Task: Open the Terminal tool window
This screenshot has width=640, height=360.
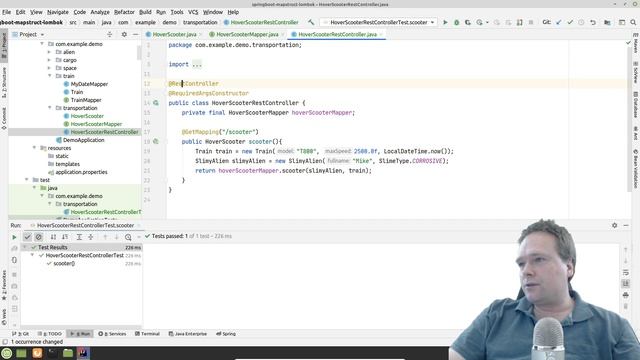Action: click(147, 334)
